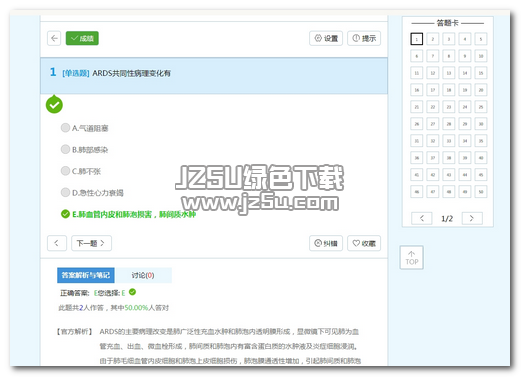This screenshot has width=521, height=377.
Task: Click the [单选题] question type label
Action: [76, 73]
